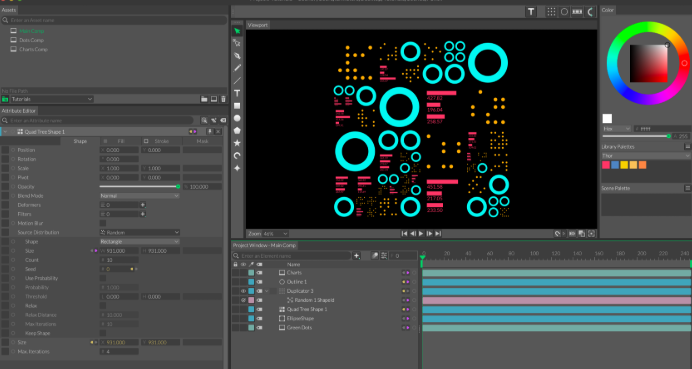Pick the blue swatch in library palette
Image resolution: width=692 pixels, height=369 pixels.
click(615, 165)
